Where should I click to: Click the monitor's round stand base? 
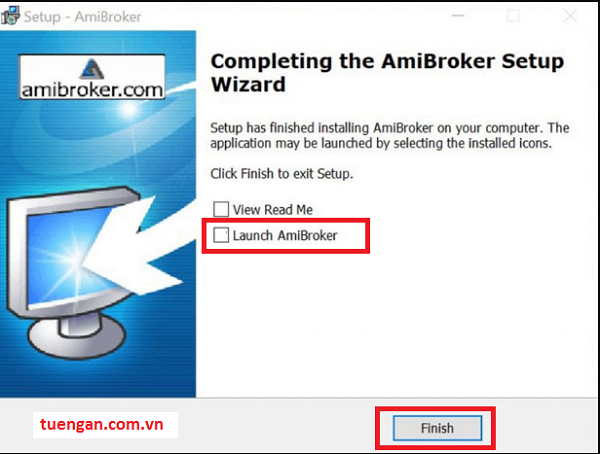77,337
